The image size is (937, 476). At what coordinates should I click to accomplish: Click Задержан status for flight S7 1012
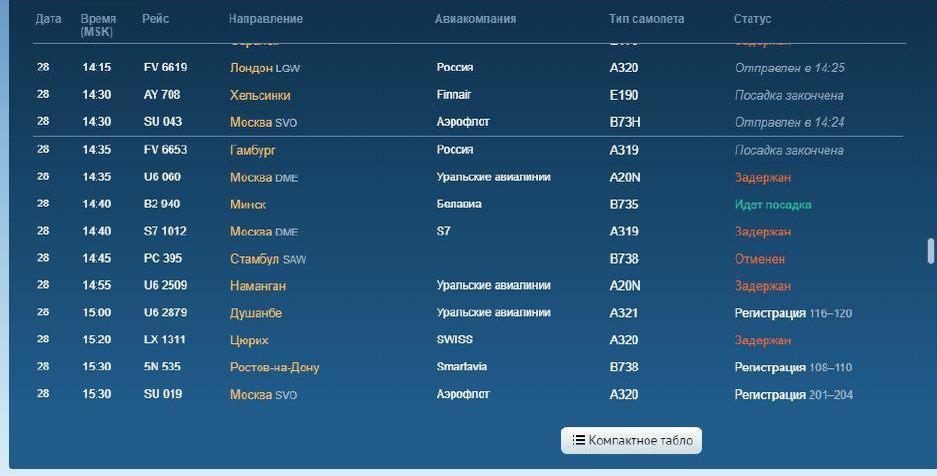click(x=763, y=232)
